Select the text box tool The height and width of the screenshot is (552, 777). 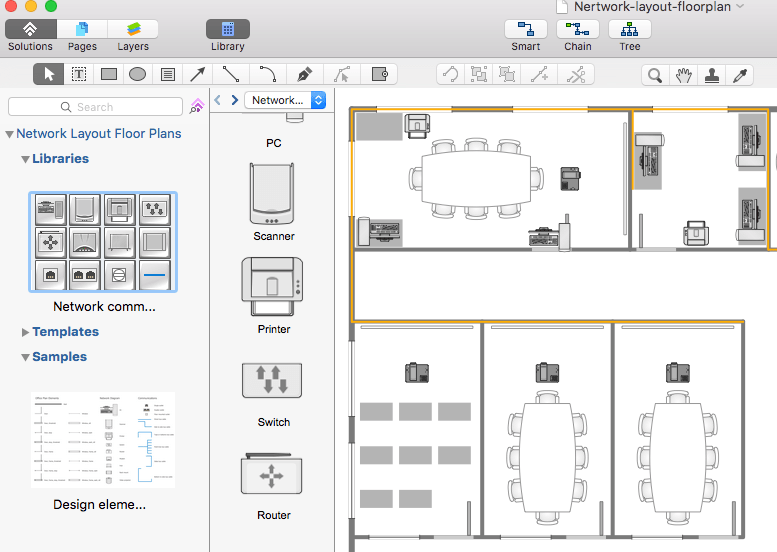79,74
